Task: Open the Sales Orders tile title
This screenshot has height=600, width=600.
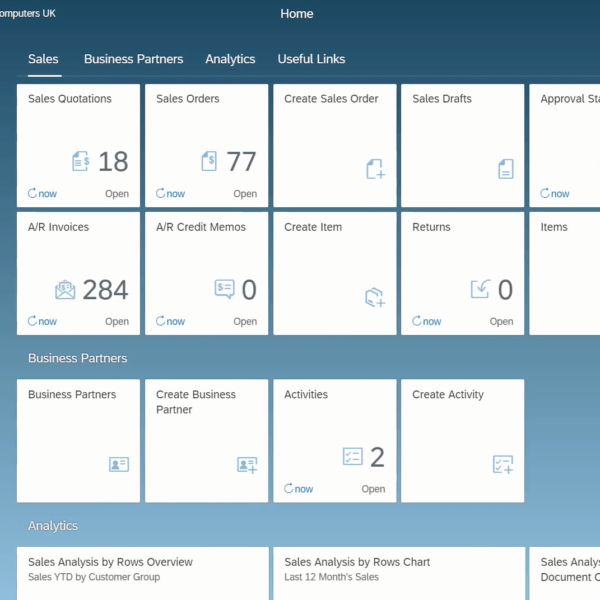Action: [188, 99]
